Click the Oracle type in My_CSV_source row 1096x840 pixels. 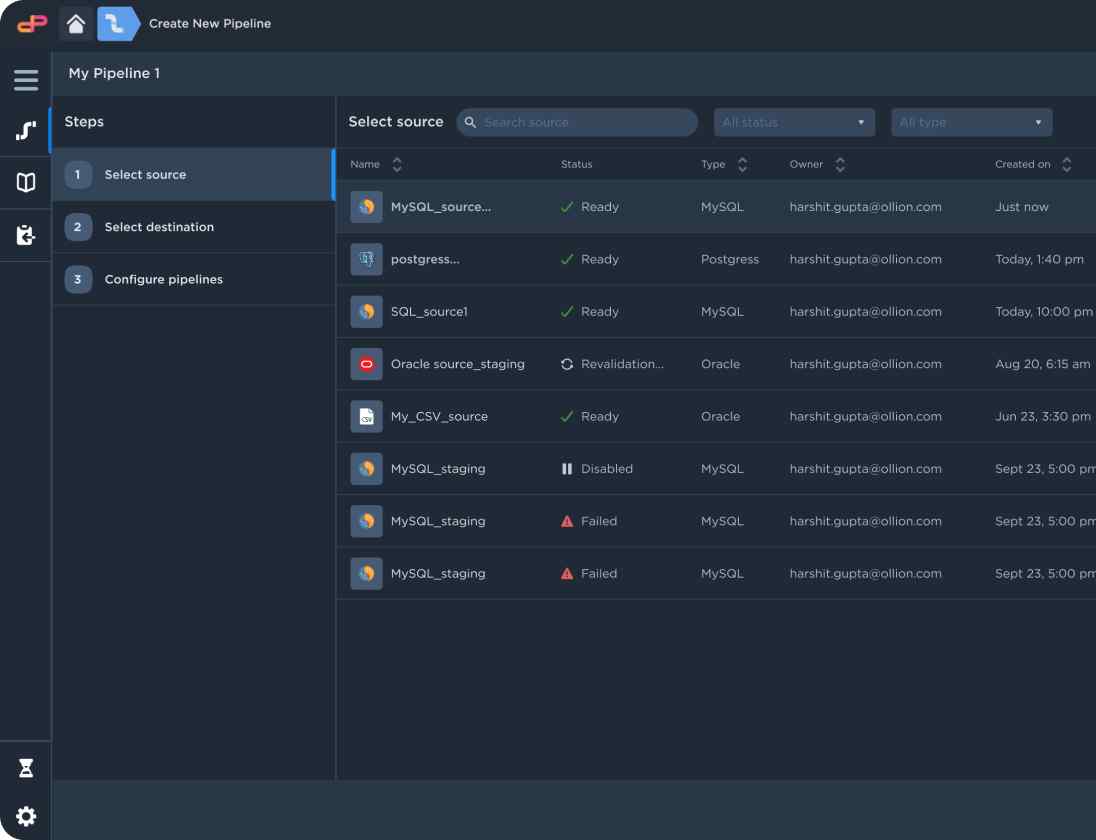(720, 417)
